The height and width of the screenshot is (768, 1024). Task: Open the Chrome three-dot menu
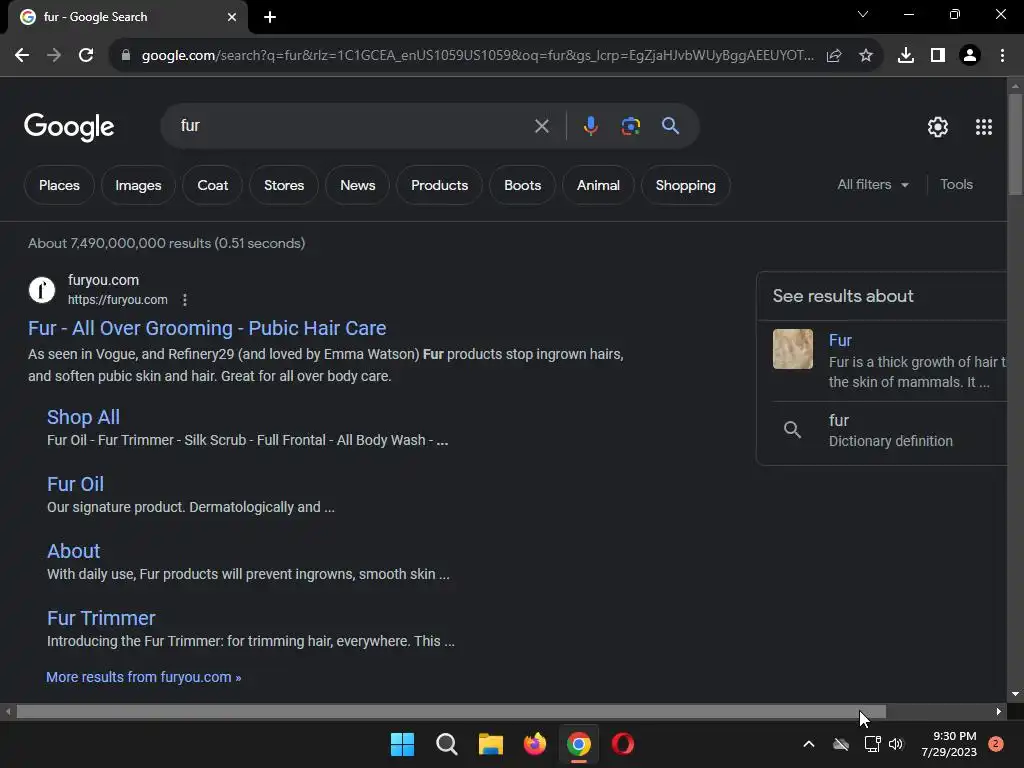pos(1002,56)
